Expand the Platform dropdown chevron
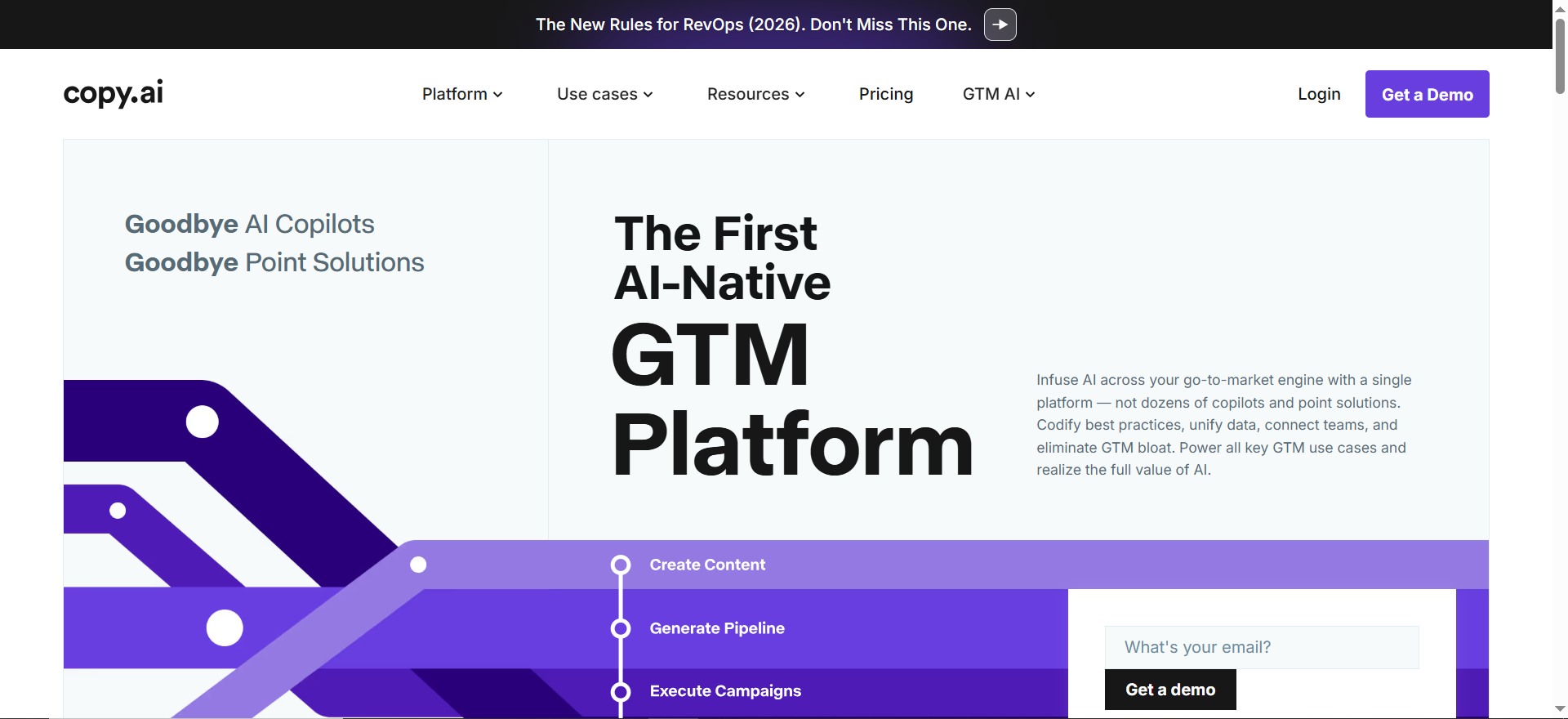The image size is (1568, 719). click(497, 95)
